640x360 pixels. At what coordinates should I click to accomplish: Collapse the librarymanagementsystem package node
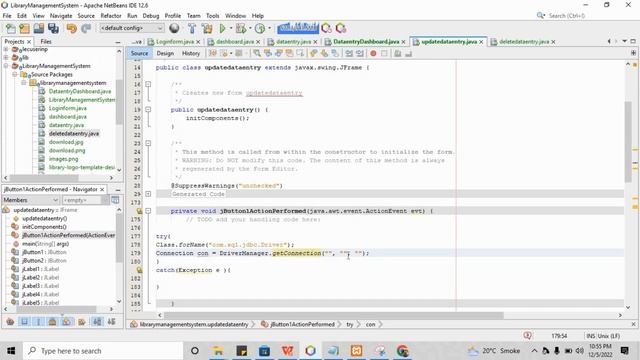[x=24, y=83]
